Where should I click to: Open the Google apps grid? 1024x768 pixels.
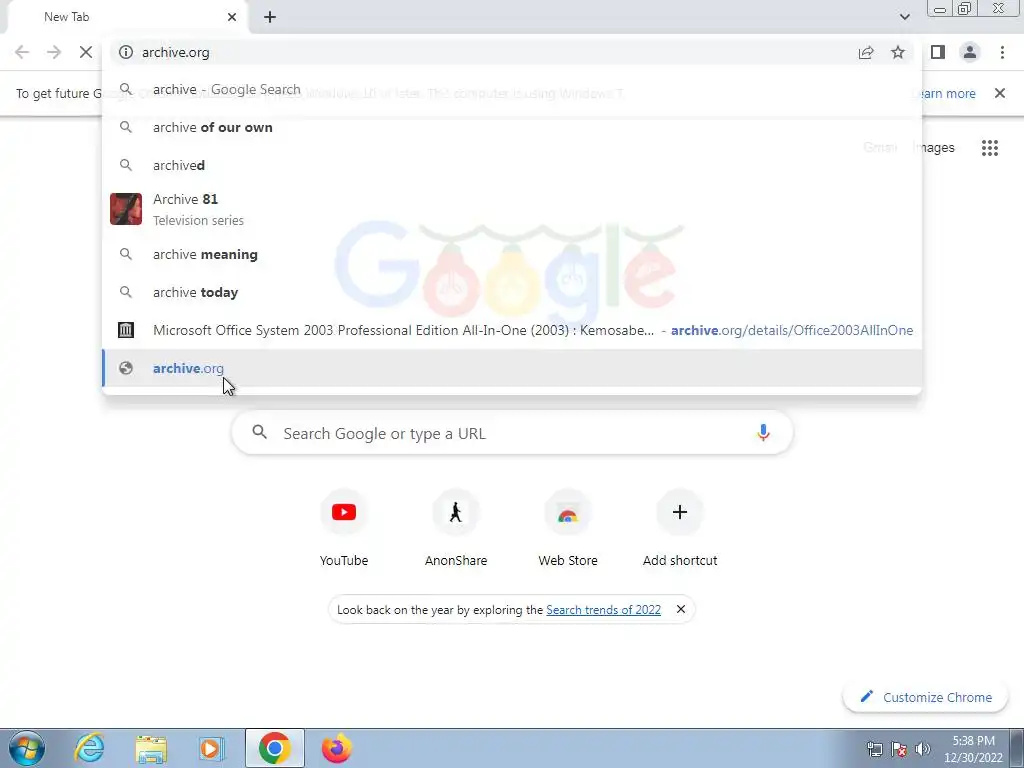tap(990, 148)
